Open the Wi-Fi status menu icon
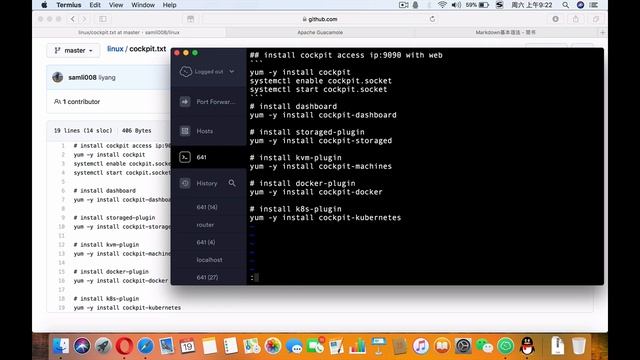Viewport: 640px width, 360px height. 442,5
